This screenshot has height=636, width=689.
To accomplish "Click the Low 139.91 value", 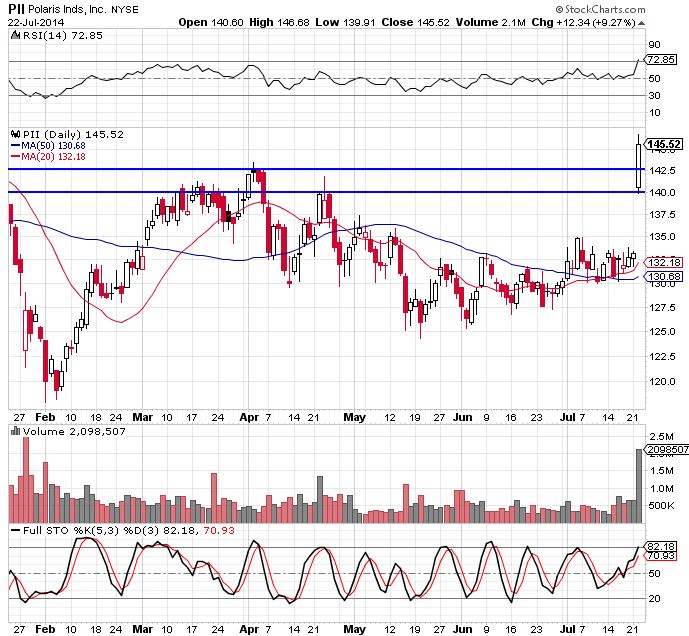I will (345, 22).
